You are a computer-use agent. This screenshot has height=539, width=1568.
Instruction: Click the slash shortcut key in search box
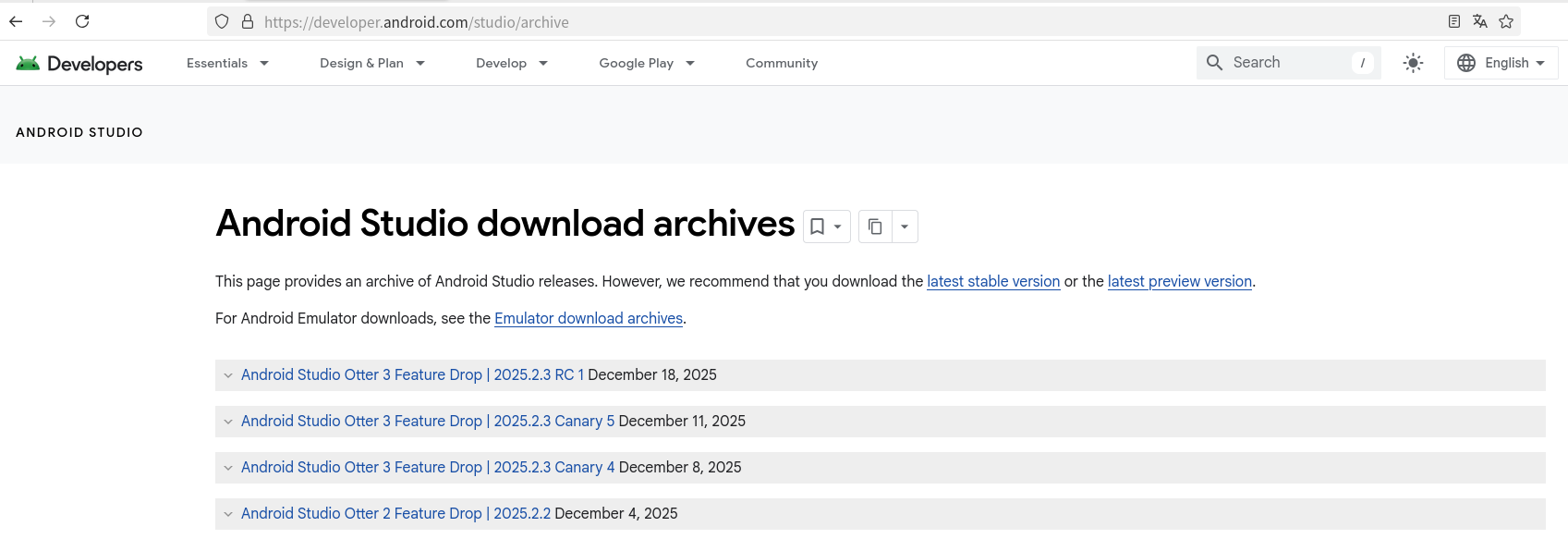pyautogui.click(x=1363, y=63)
